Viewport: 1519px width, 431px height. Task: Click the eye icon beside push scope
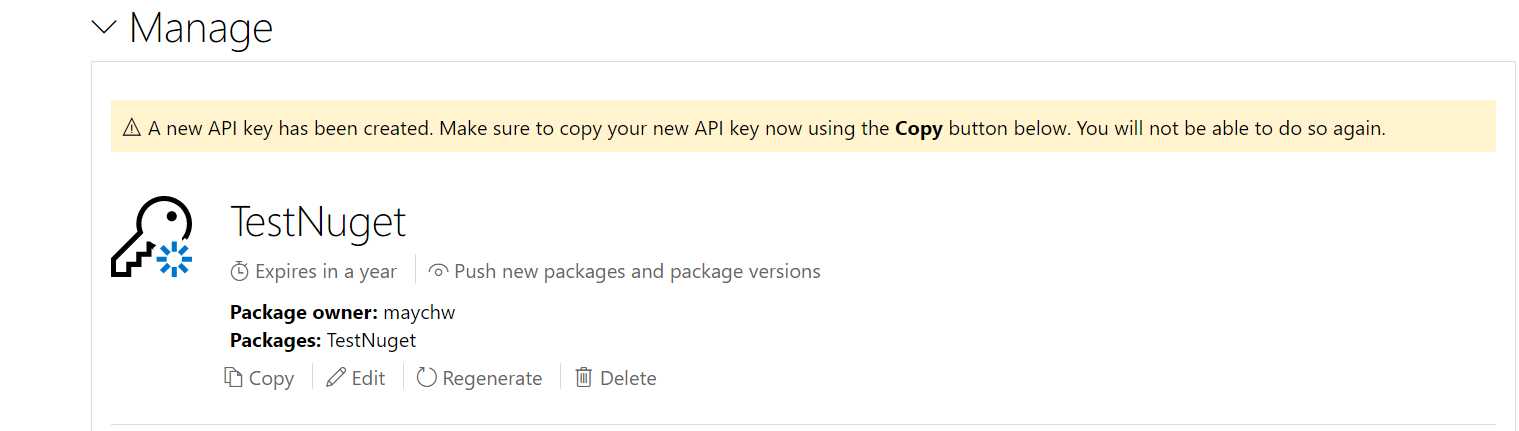(x=438, y=271)
